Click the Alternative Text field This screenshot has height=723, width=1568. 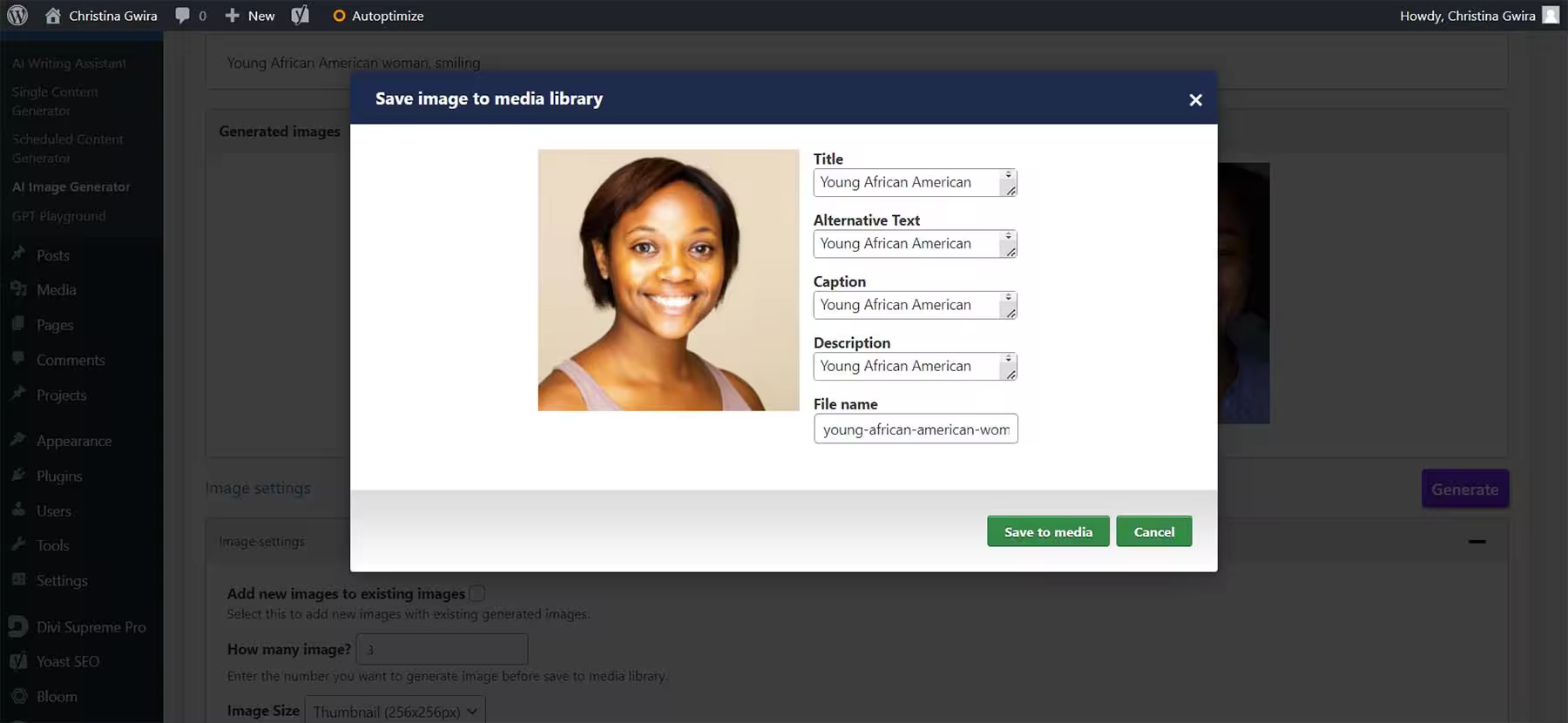[915, 243]
